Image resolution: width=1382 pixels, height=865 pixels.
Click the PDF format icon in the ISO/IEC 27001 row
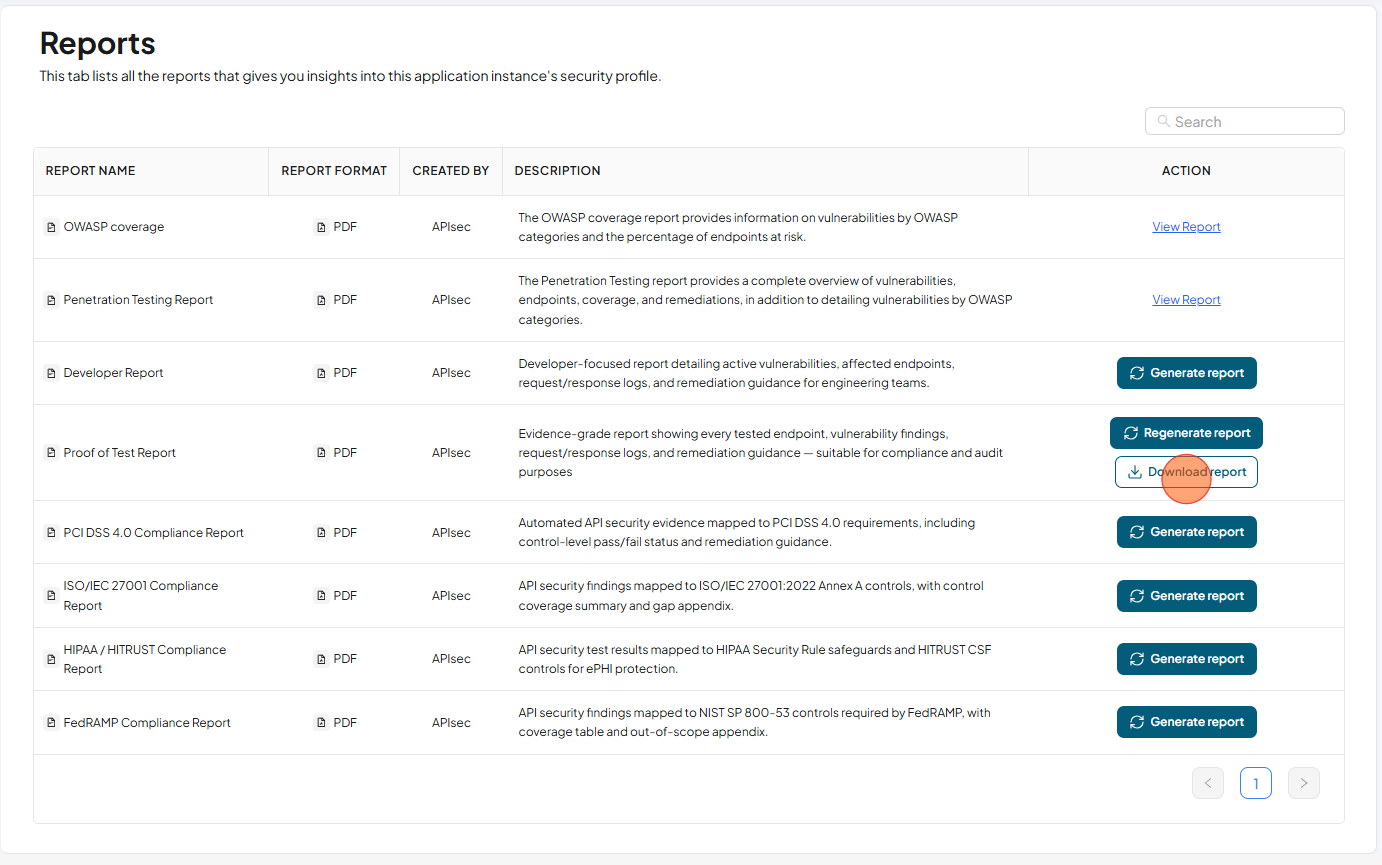pyautogui.click(x=321, y=596)
